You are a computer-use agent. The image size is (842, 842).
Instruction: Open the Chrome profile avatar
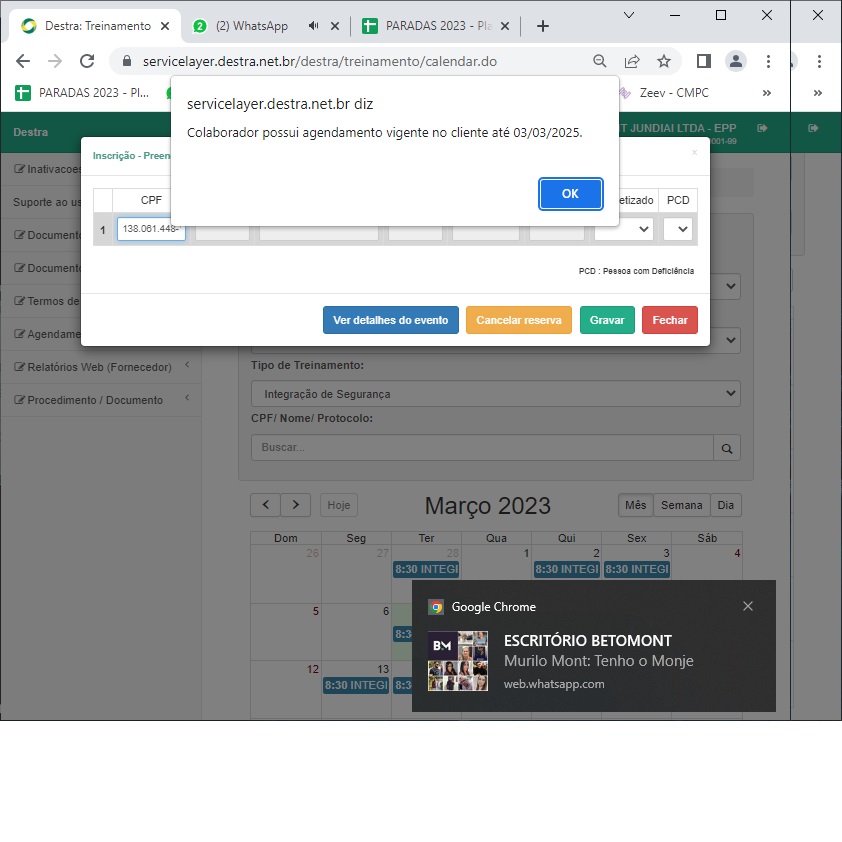click(736, 61)
